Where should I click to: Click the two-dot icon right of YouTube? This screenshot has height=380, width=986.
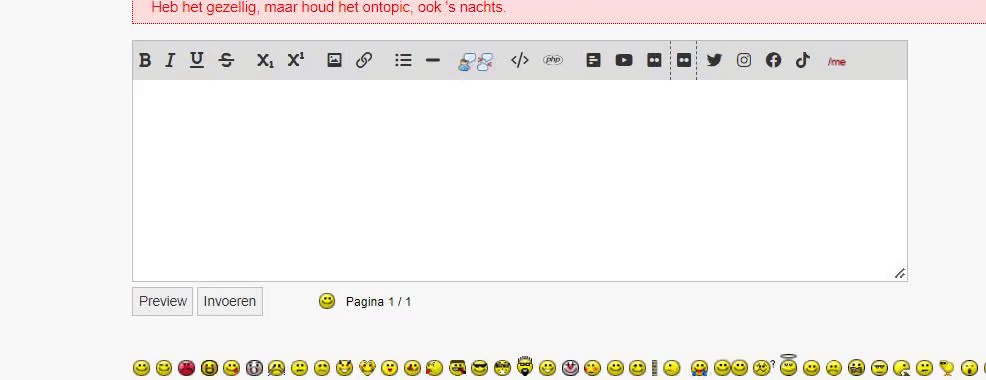coord(654,60)
